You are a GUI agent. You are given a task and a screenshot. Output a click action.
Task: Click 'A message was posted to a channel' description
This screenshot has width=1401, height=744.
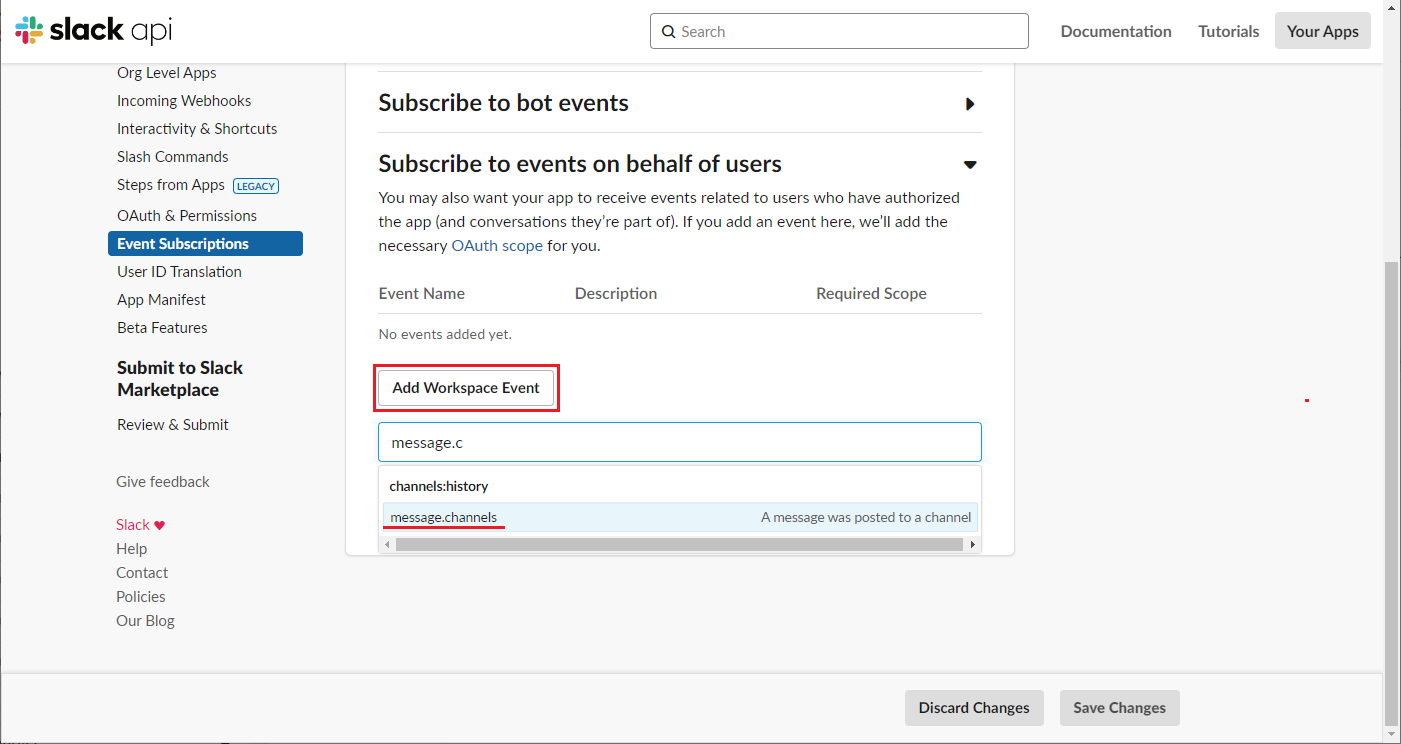pos(866,517)
